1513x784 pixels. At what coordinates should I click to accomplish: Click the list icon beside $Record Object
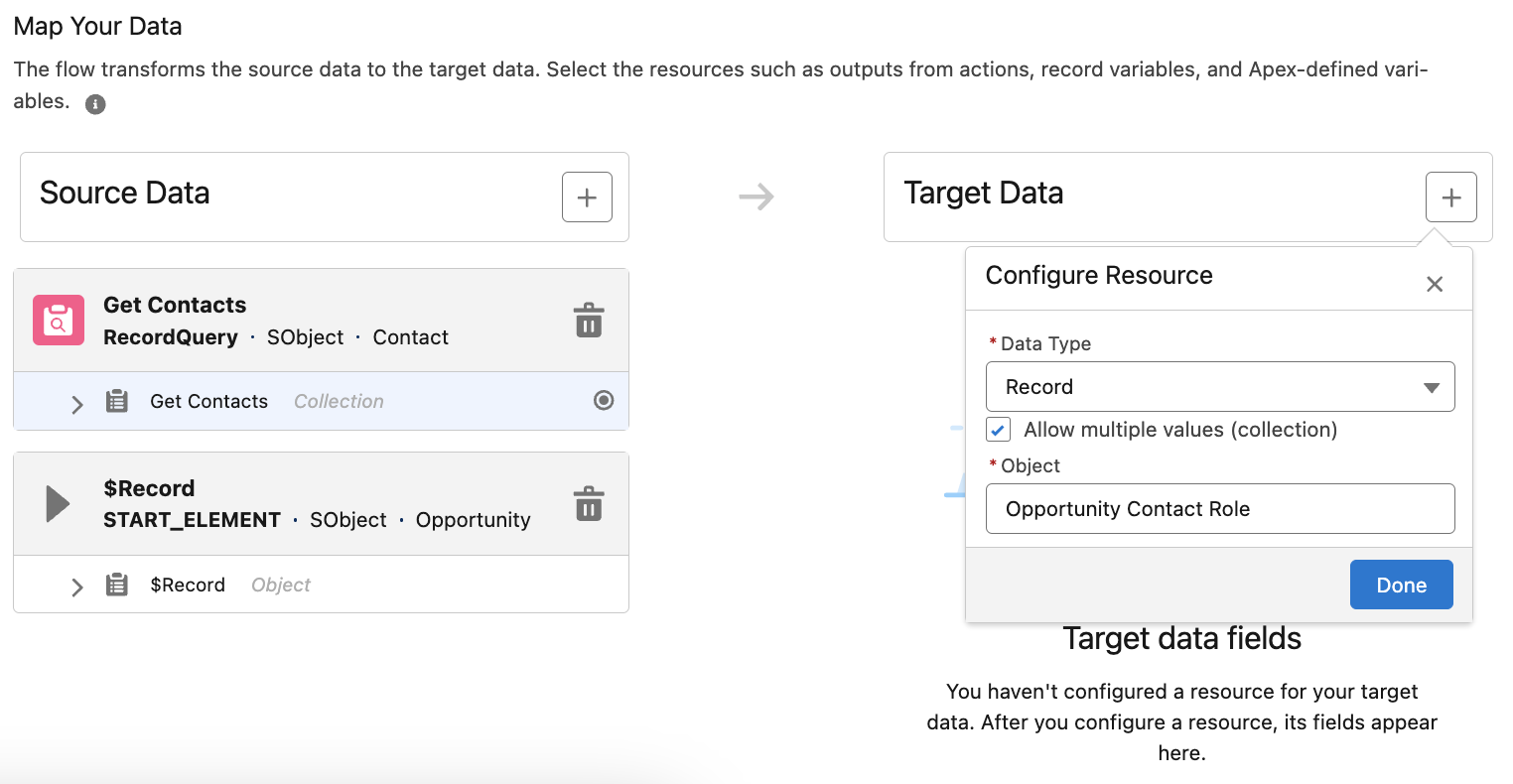[x=117, y=586]
